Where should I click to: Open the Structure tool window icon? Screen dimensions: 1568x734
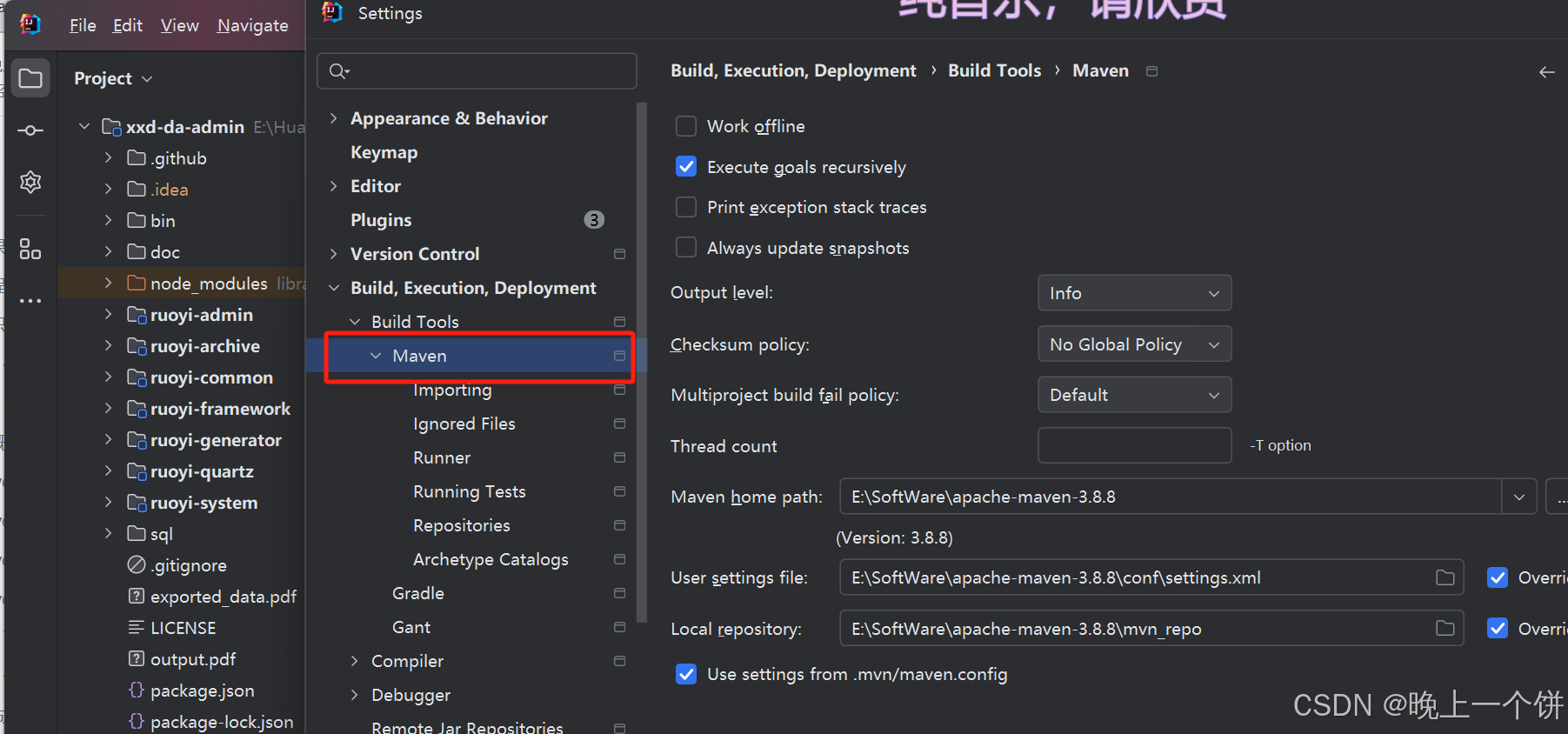tap(30, 250)
